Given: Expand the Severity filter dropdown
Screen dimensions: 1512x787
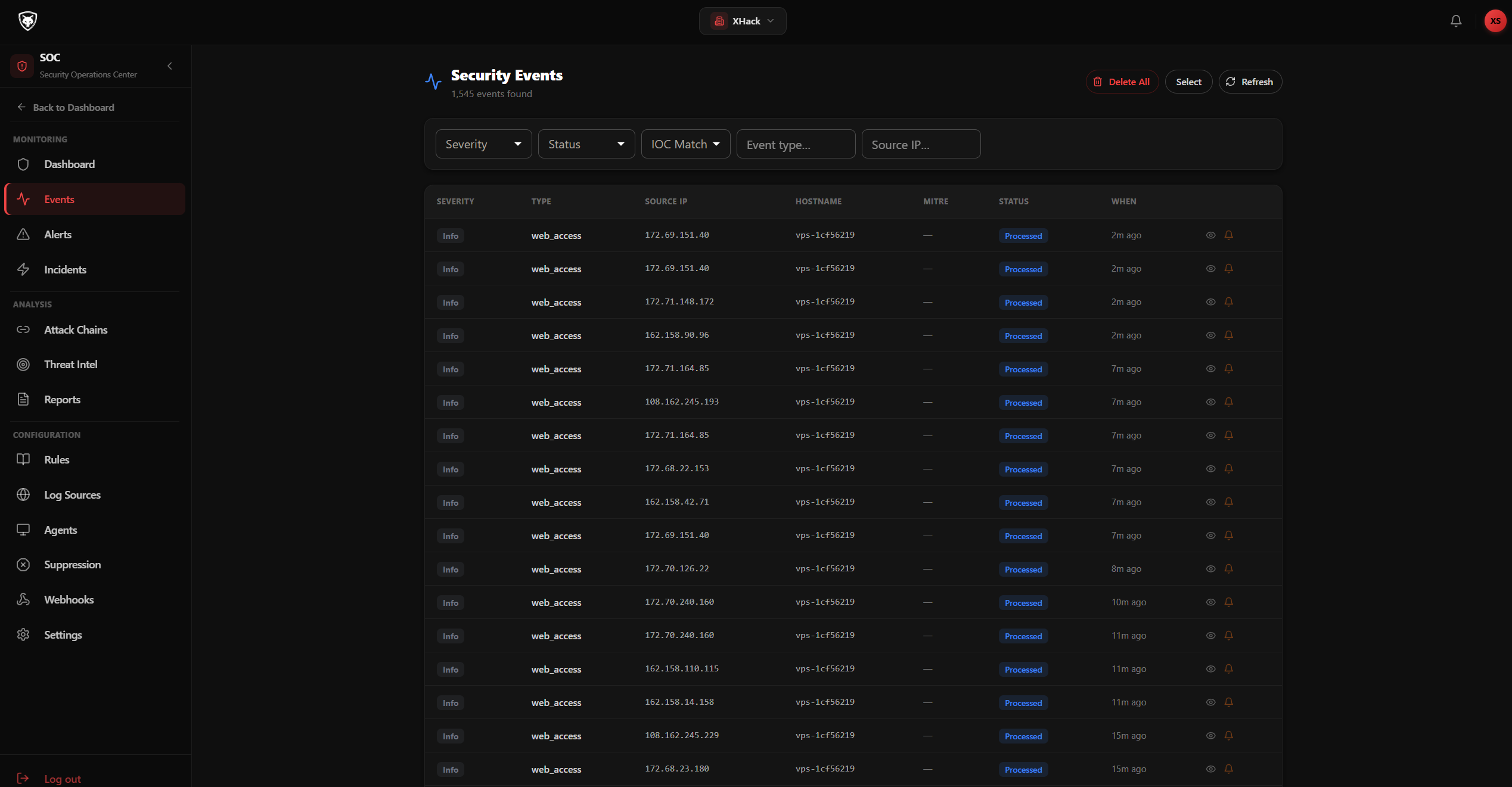Looking at the screenshot, I should tap(483, 144).
